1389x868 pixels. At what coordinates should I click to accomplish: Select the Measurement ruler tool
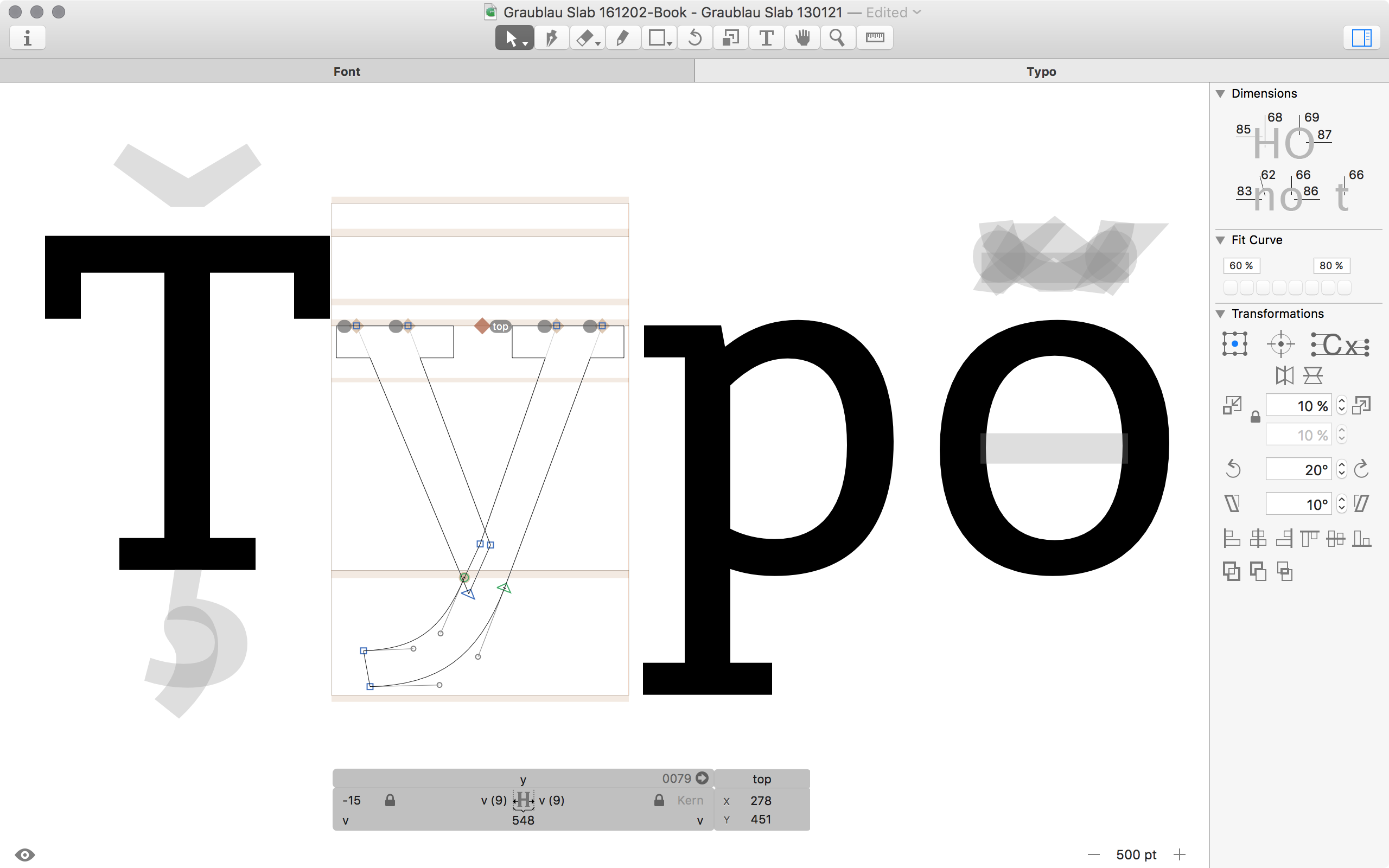pyautogui.click(x=874, y=38)
